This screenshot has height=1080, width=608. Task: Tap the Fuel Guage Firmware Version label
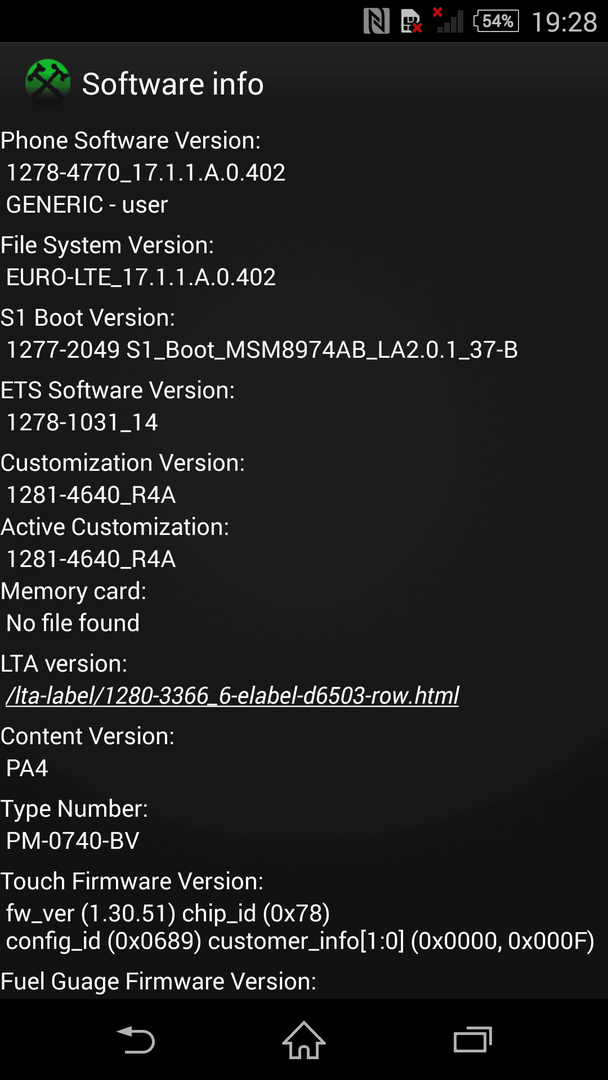click(x=158, y=982)
